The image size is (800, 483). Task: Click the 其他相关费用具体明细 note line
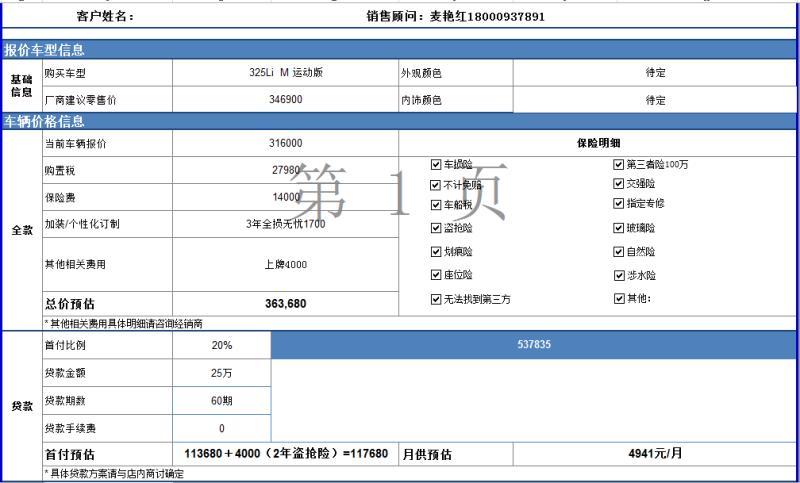pos(123,323)
